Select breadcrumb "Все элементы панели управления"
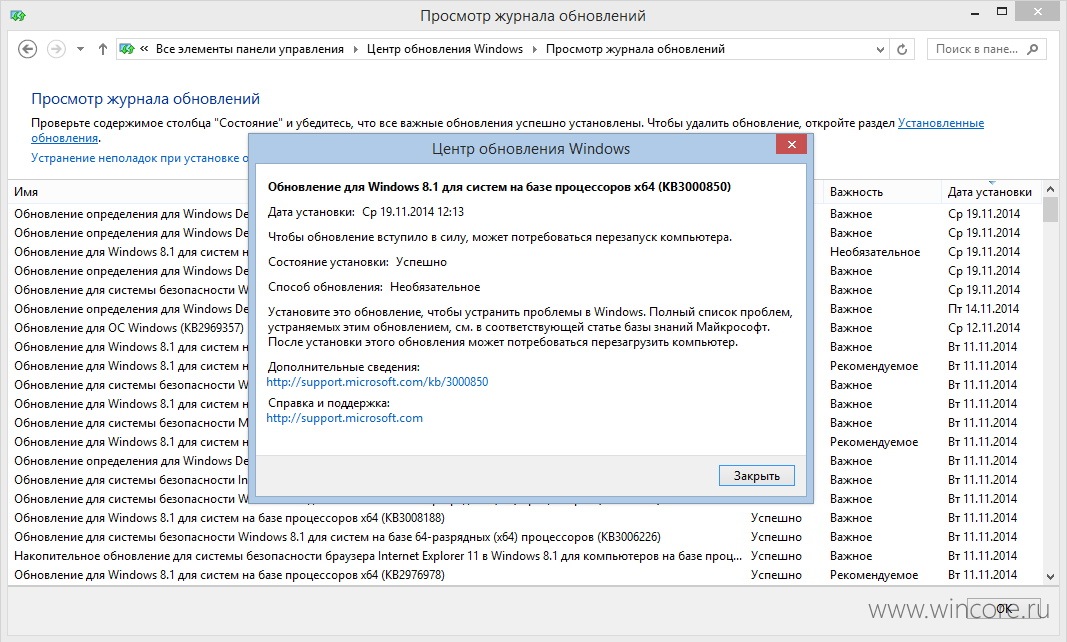 tap(250, 49)
